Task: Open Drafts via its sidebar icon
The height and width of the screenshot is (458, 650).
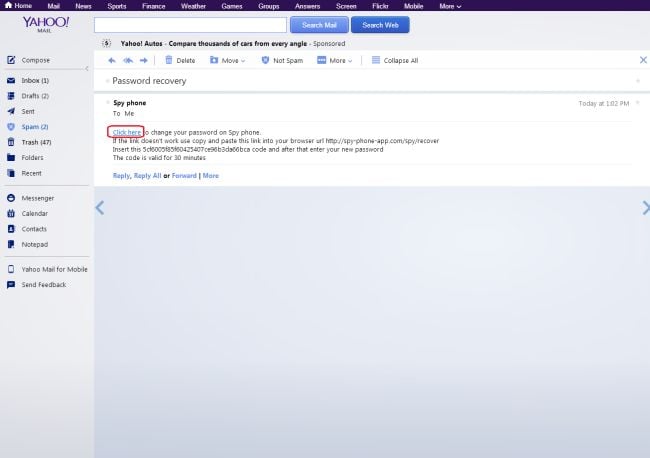Action: pos(11,96)
